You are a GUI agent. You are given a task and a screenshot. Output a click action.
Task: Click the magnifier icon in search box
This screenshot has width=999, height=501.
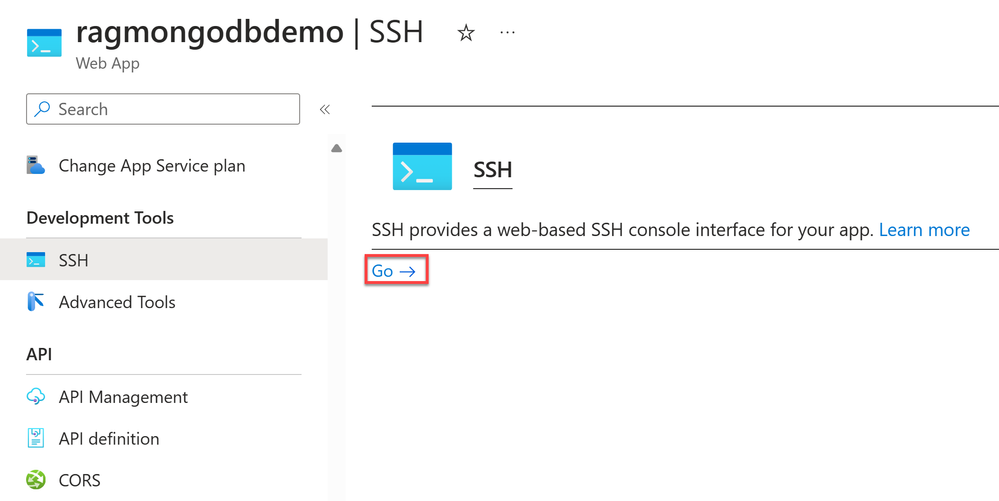[x=42, y=109]
